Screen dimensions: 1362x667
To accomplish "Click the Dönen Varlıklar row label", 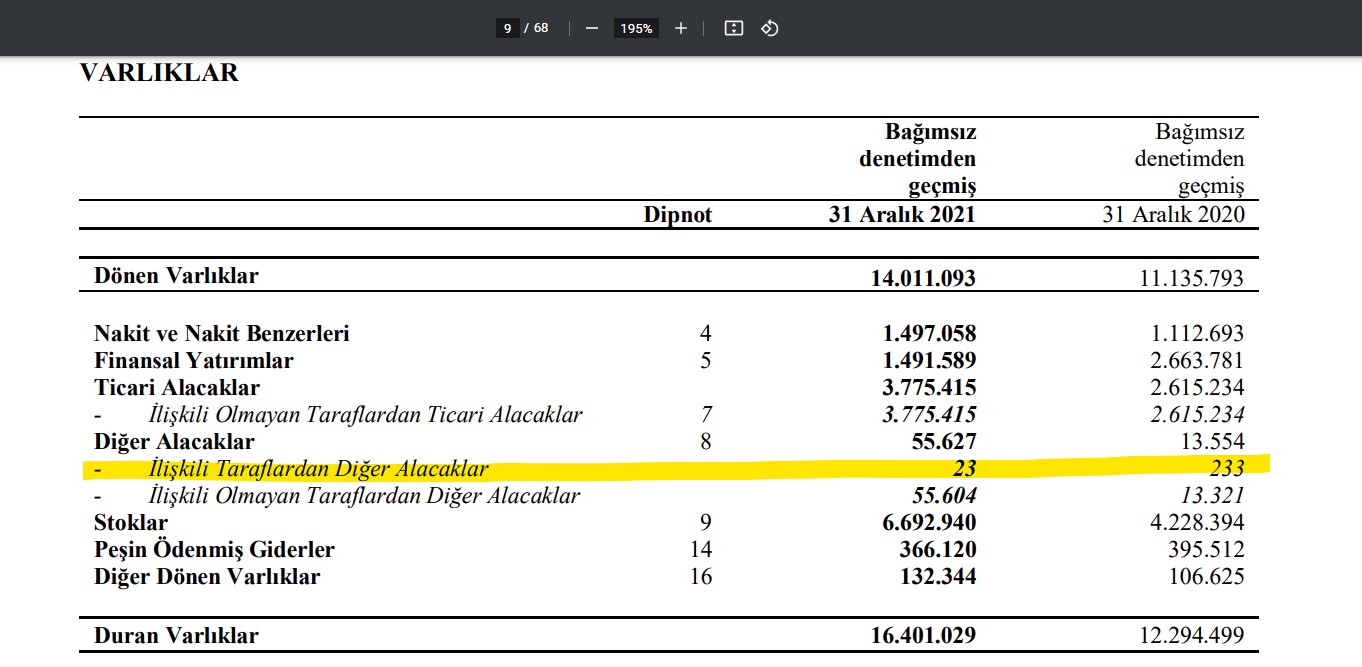I will [176, 276].
